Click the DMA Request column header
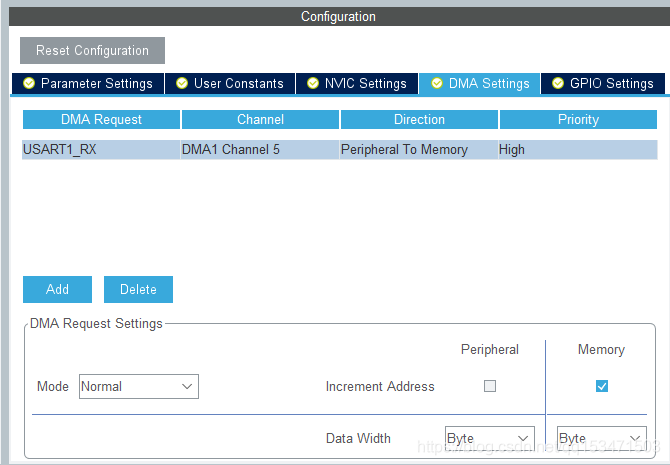The height and width of the screenshot is (465, 670). [x=101, y=119]
